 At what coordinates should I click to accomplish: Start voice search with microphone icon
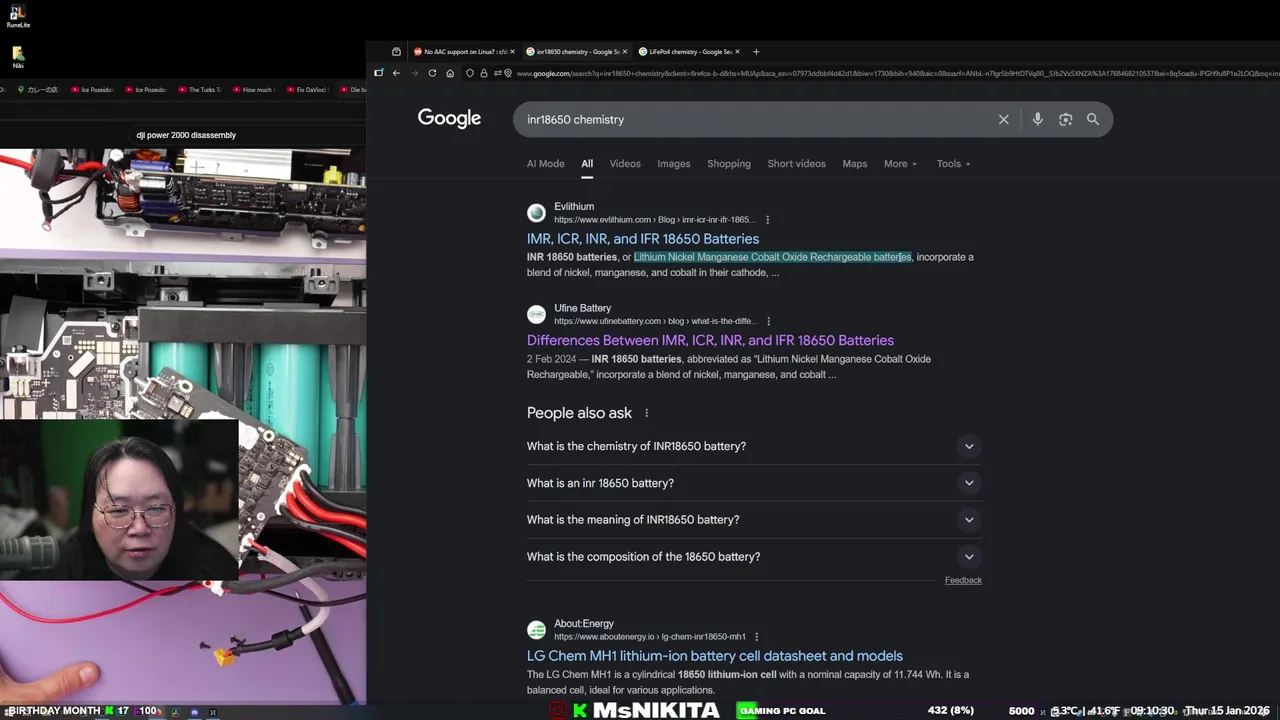pos(1037,119)
